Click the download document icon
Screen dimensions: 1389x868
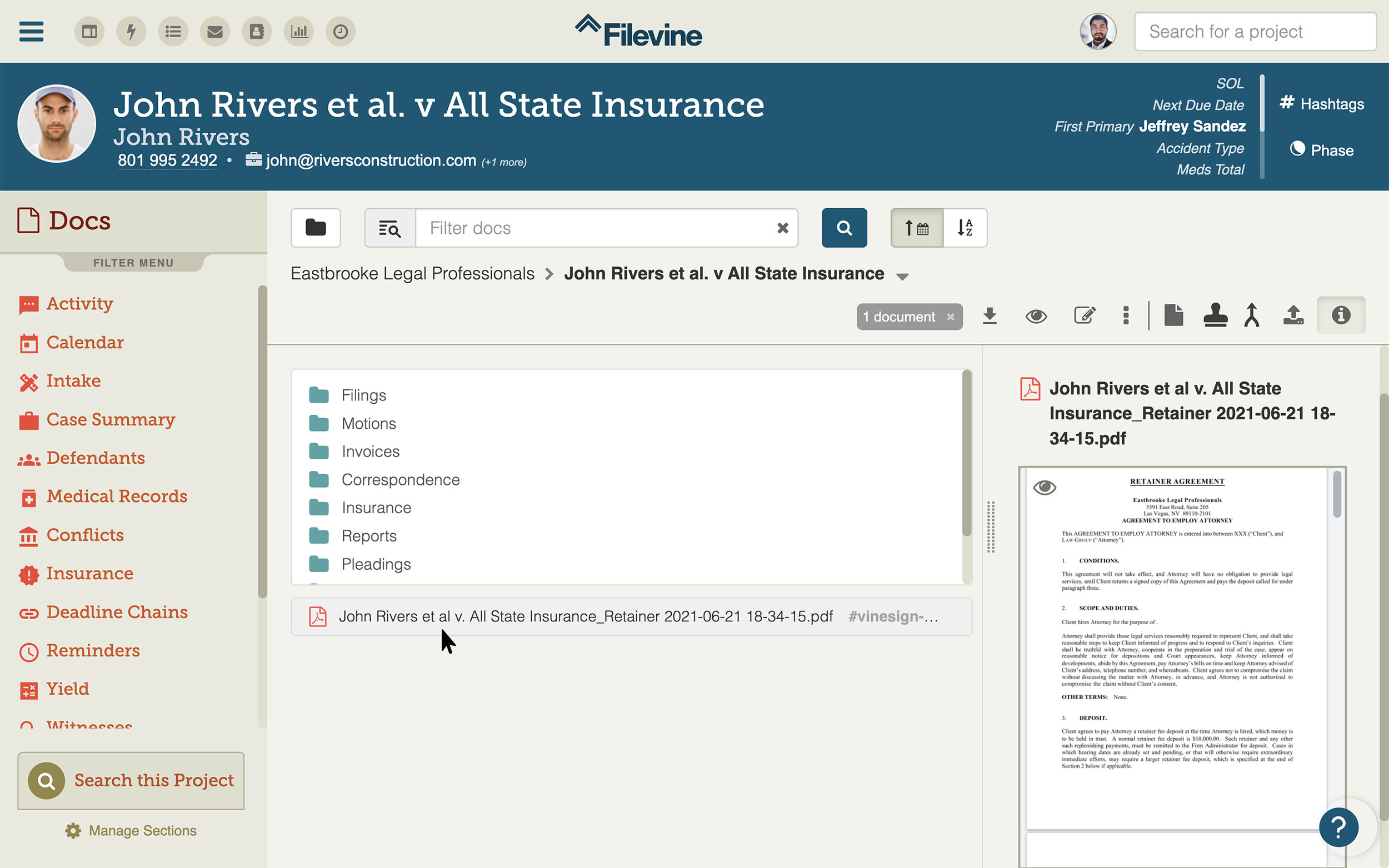tap(990, 316)
